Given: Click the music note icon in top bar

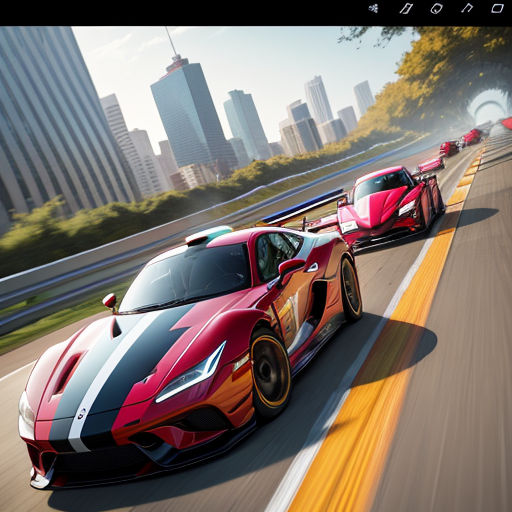Looking at the screenshot, I should (467, 8).
